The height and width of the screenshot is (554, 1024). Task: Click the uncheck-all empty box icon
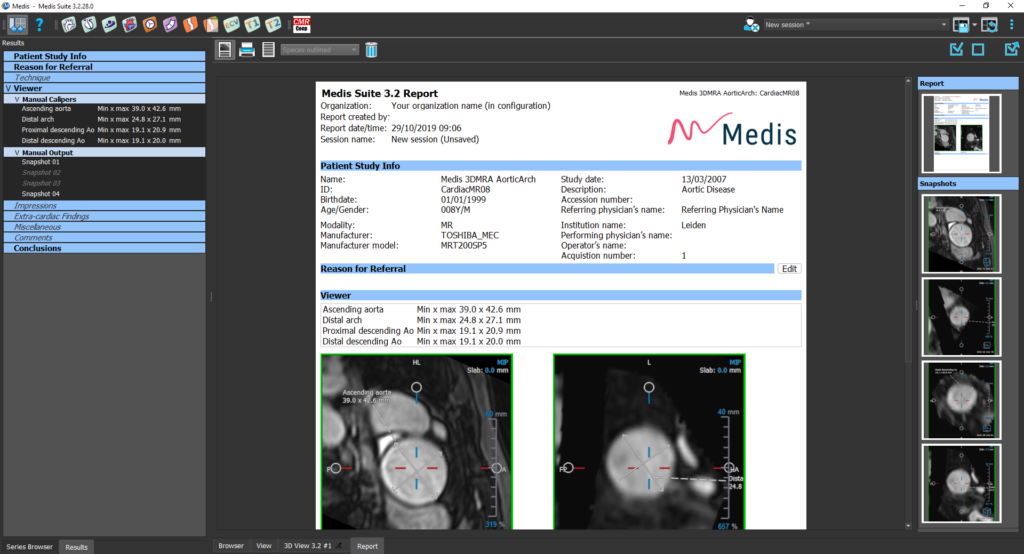(x=978, y=50)
